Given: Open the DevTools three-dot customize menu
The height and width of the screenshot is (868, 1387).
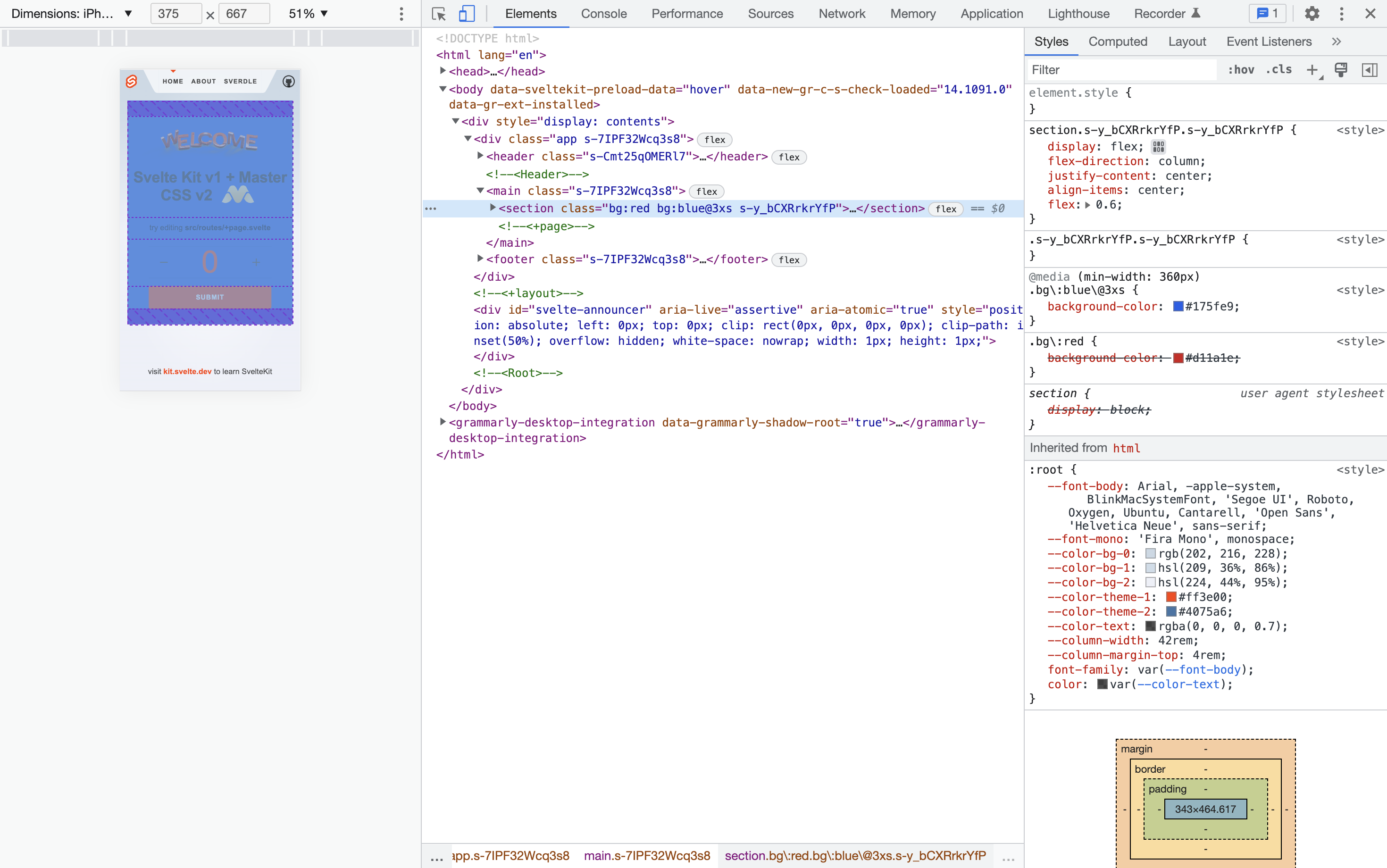Looking at the screenshot, I should (1342, 13).
